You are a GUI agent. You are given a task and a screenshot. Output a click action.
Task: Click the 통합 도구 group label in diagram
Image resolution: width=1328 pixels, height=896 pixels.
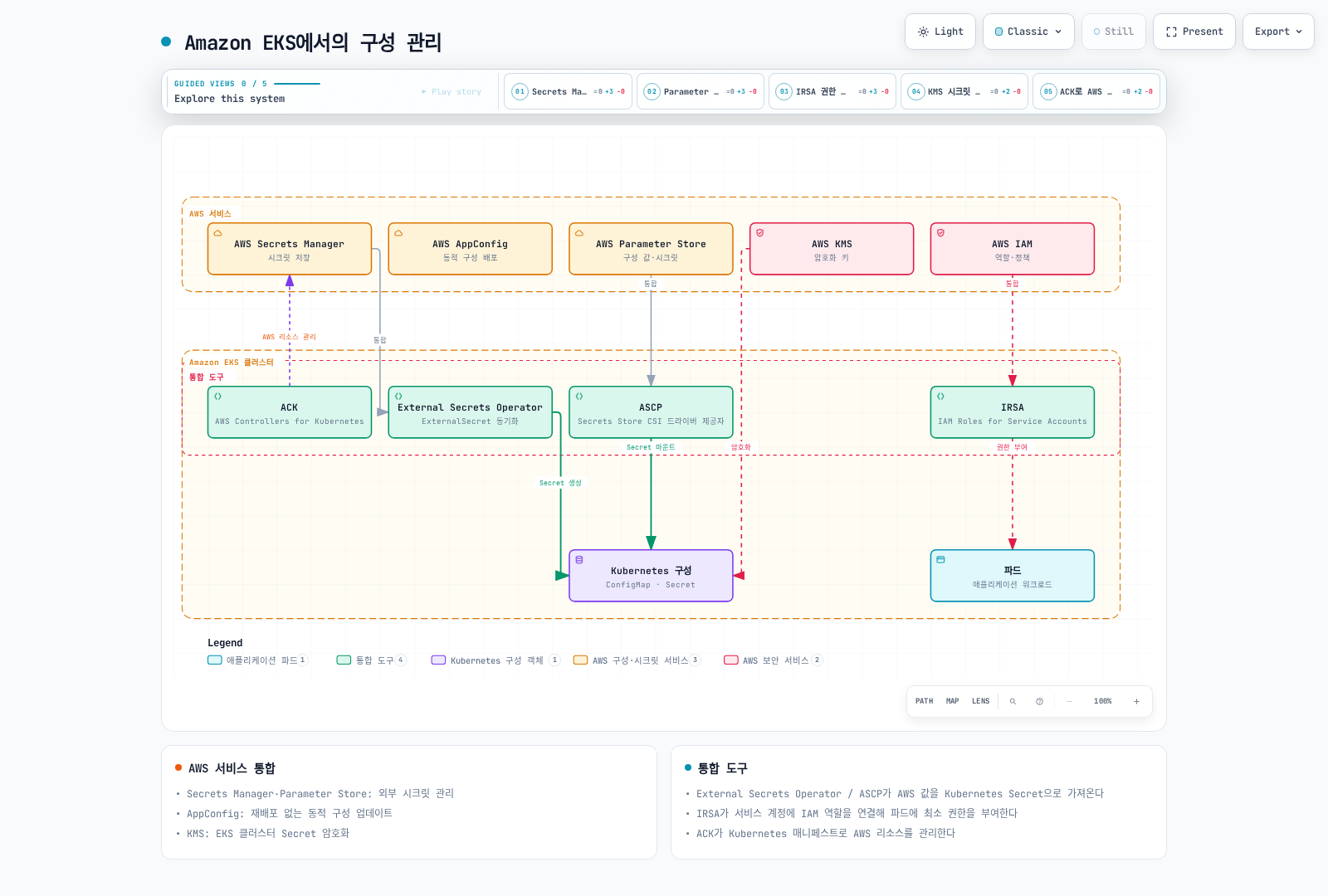click(207, 377)
